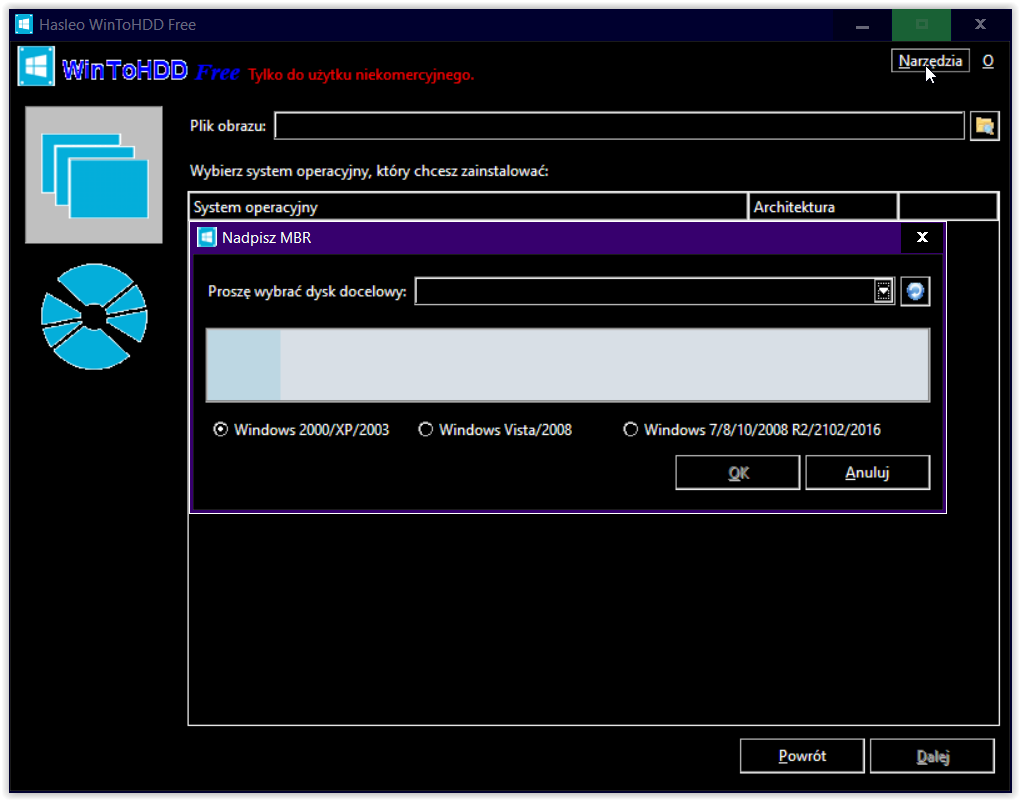Click the 'Tylko do użytku niekomercyjnego.' text
Viewport: 1020px width, 801px height.
click(361, 75)
